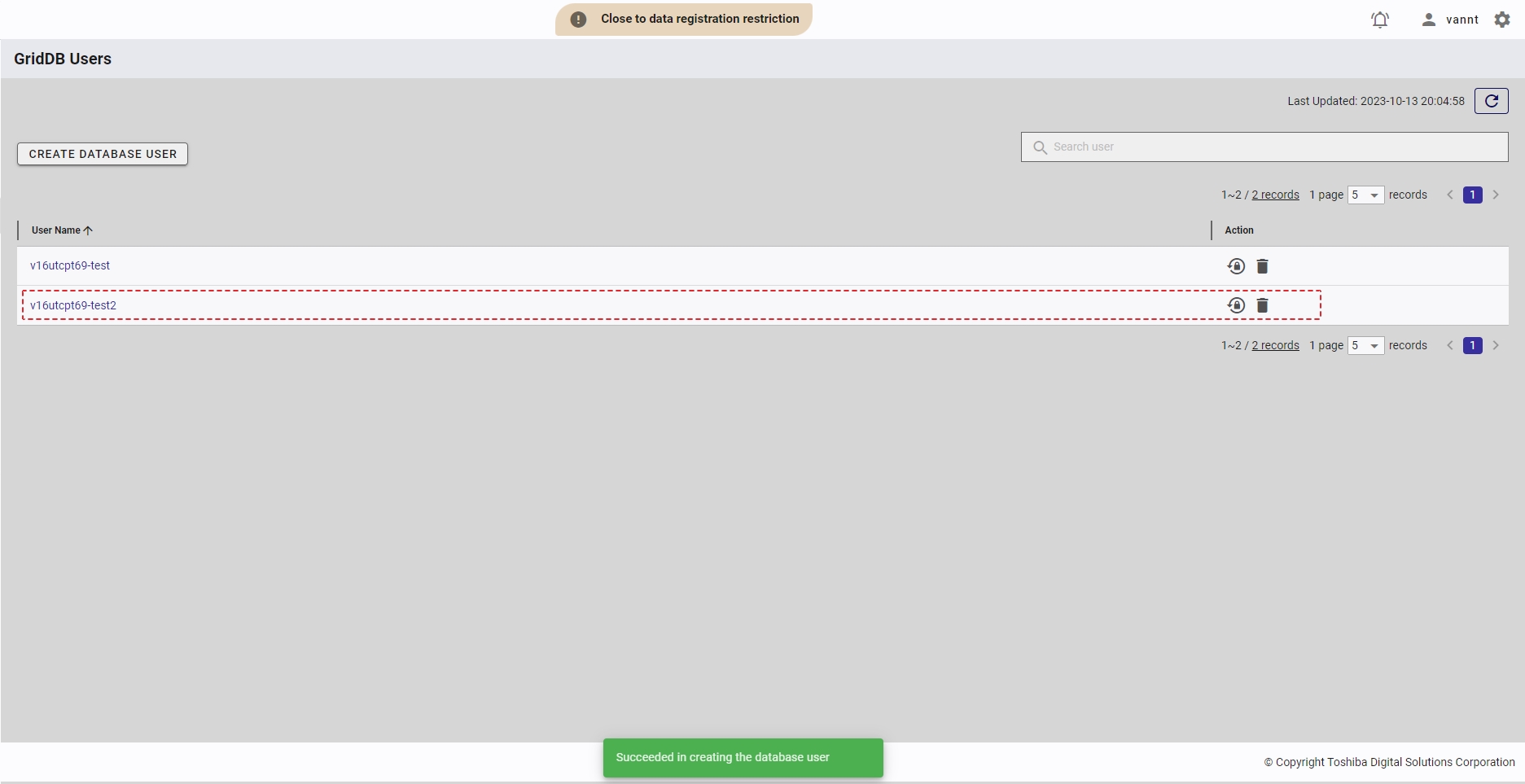Select page 1 in bottom pagination
This screenshot has height=784, width=1525.
point(1472,346)
